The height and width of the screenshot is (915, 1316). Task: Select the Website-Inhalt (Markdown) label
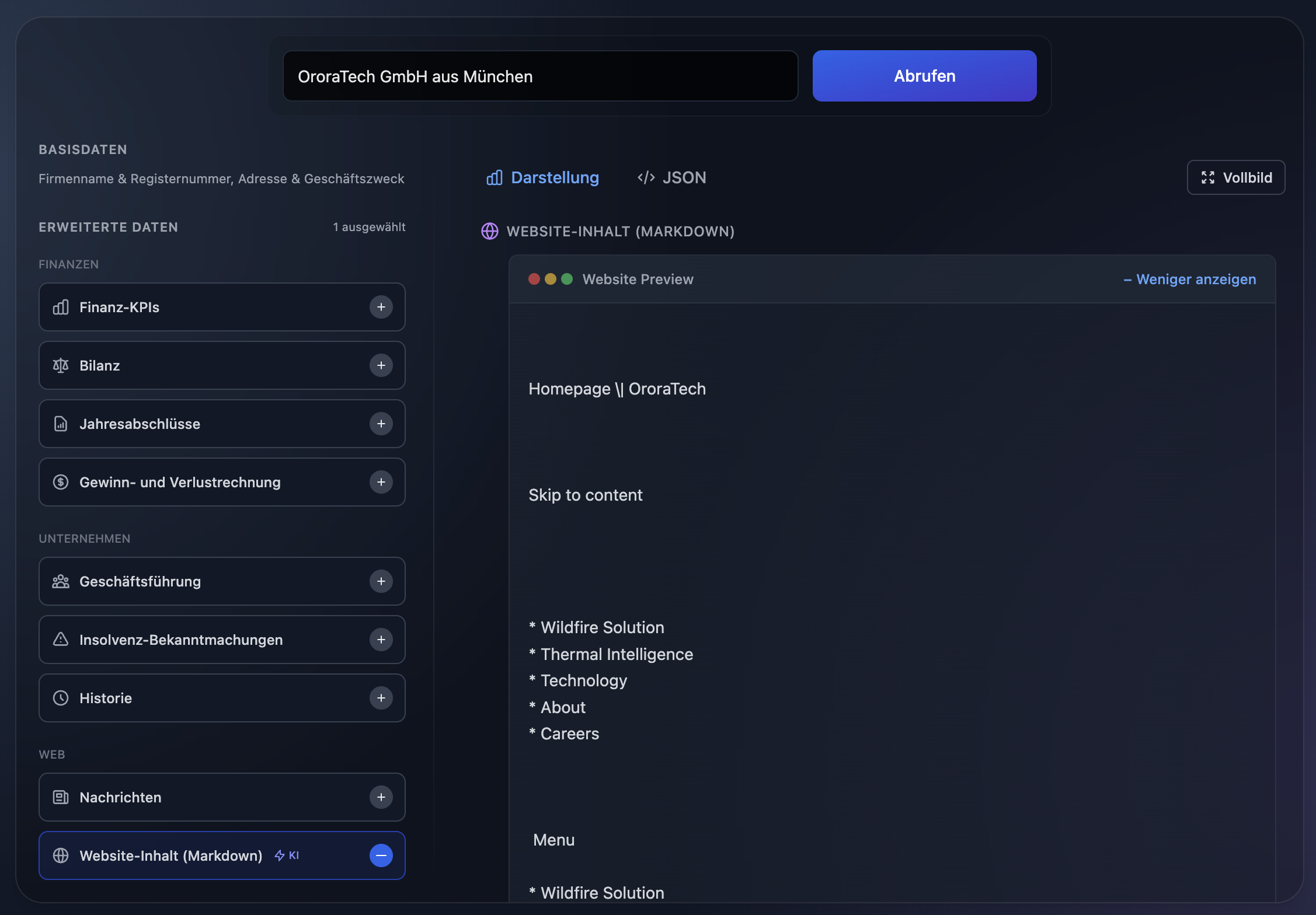171,855
